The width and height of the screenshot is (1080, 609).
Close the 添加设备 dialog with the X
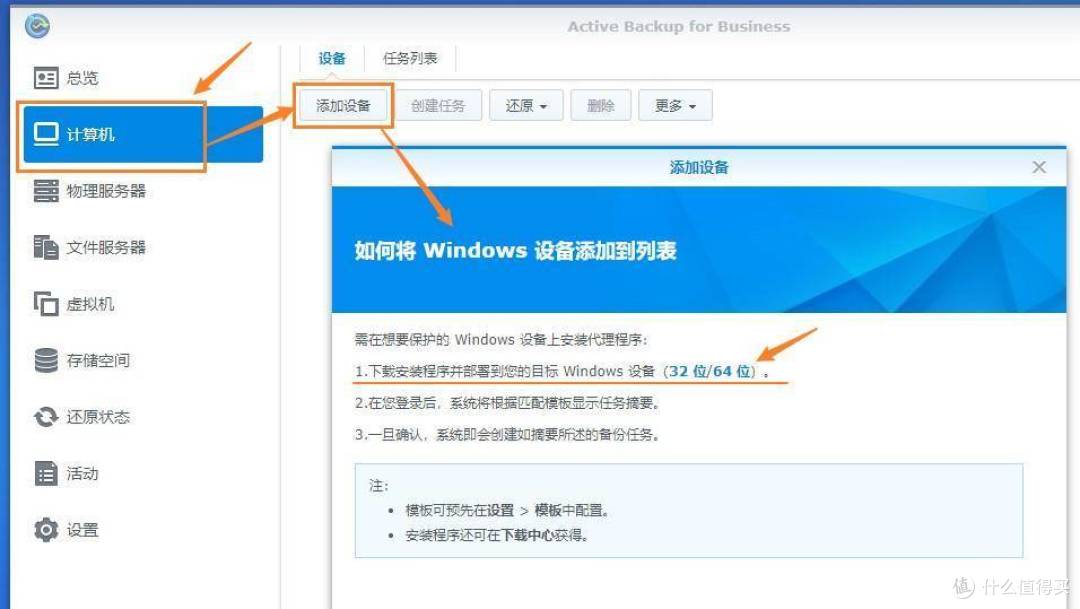pyautogui.click(x=1039, y=167)
